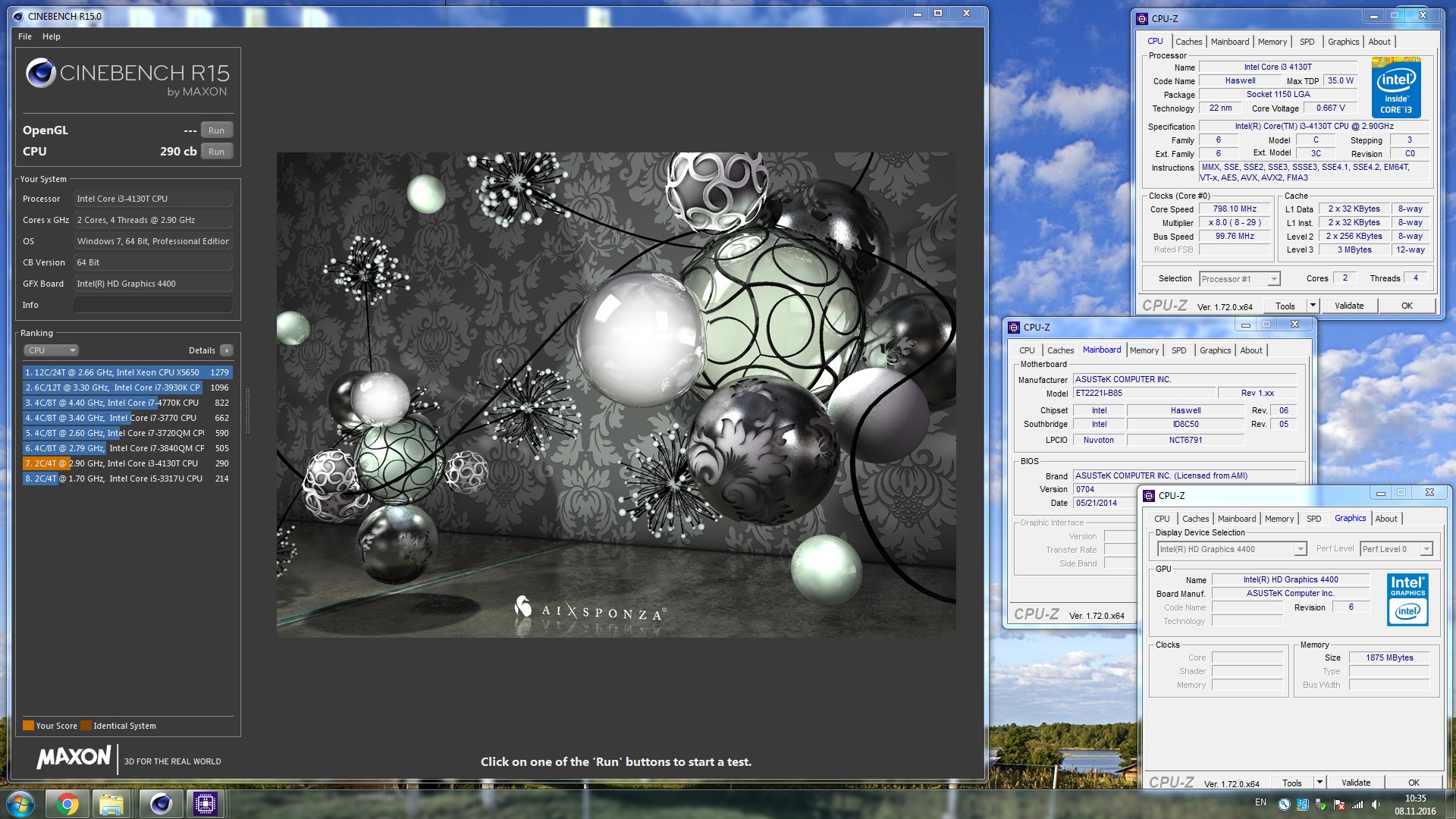Click the Safely Remove Hardware tray icon

pyautogui.click(x=1321, y=805)
